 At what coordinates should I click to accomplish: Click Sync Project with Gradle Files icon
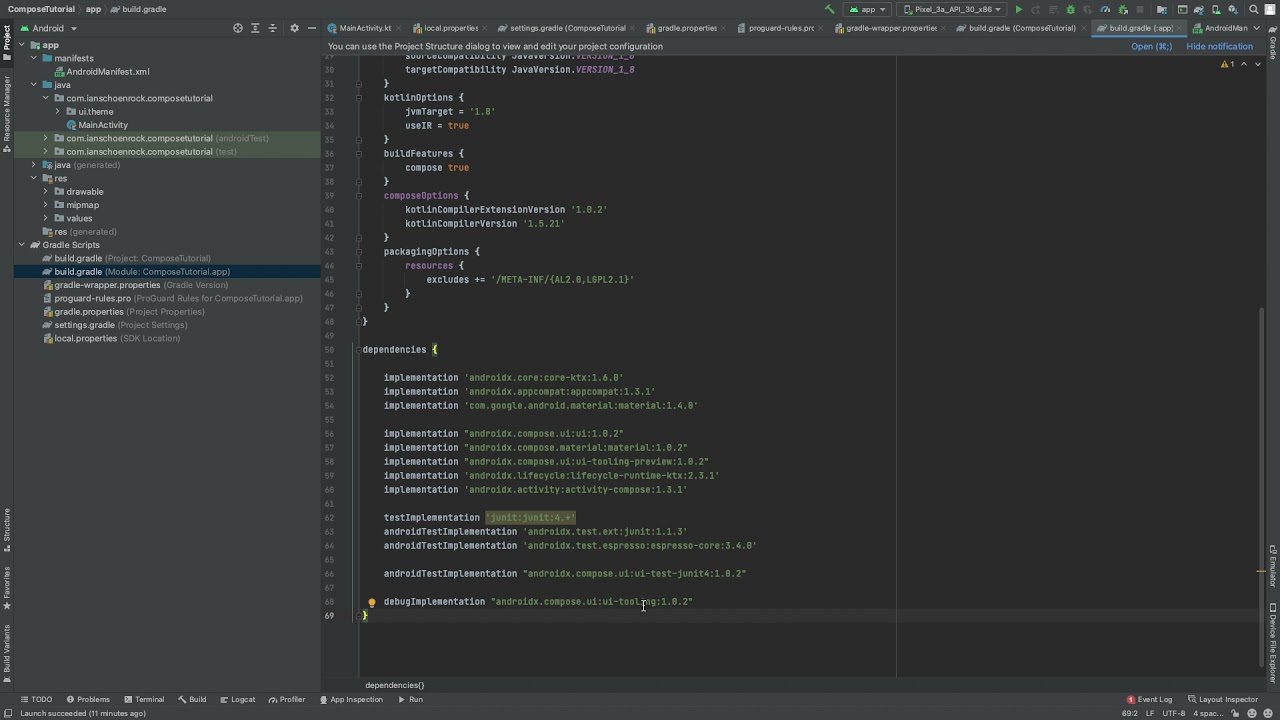point(1200,9)
